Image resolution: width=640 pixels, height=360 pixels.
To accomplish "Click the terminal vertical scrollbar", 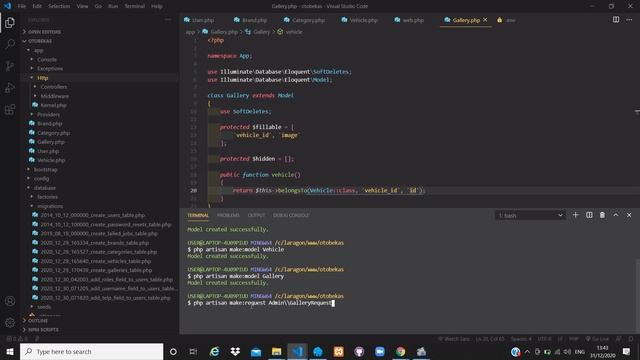I will tap(637, 296).
